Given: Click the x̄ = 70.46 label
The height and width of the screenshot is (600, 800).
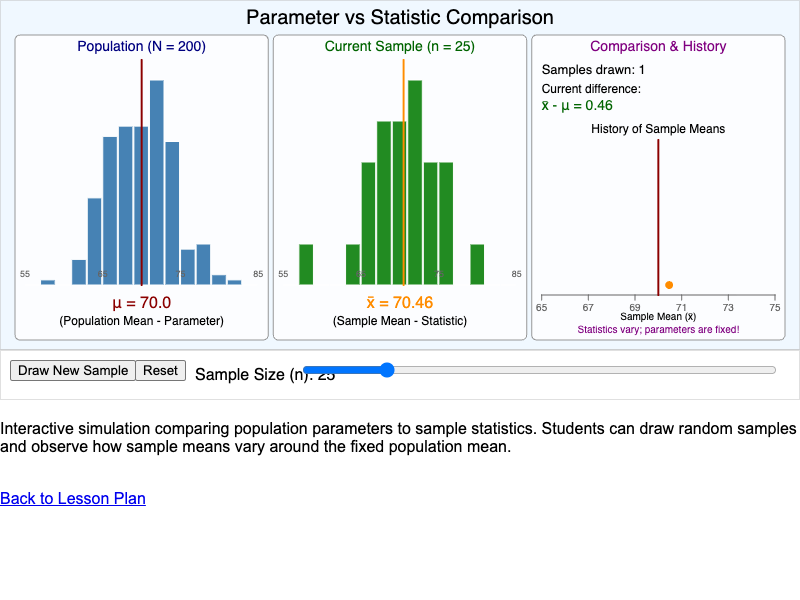Looking at the screenshot, I should (400, 299).
